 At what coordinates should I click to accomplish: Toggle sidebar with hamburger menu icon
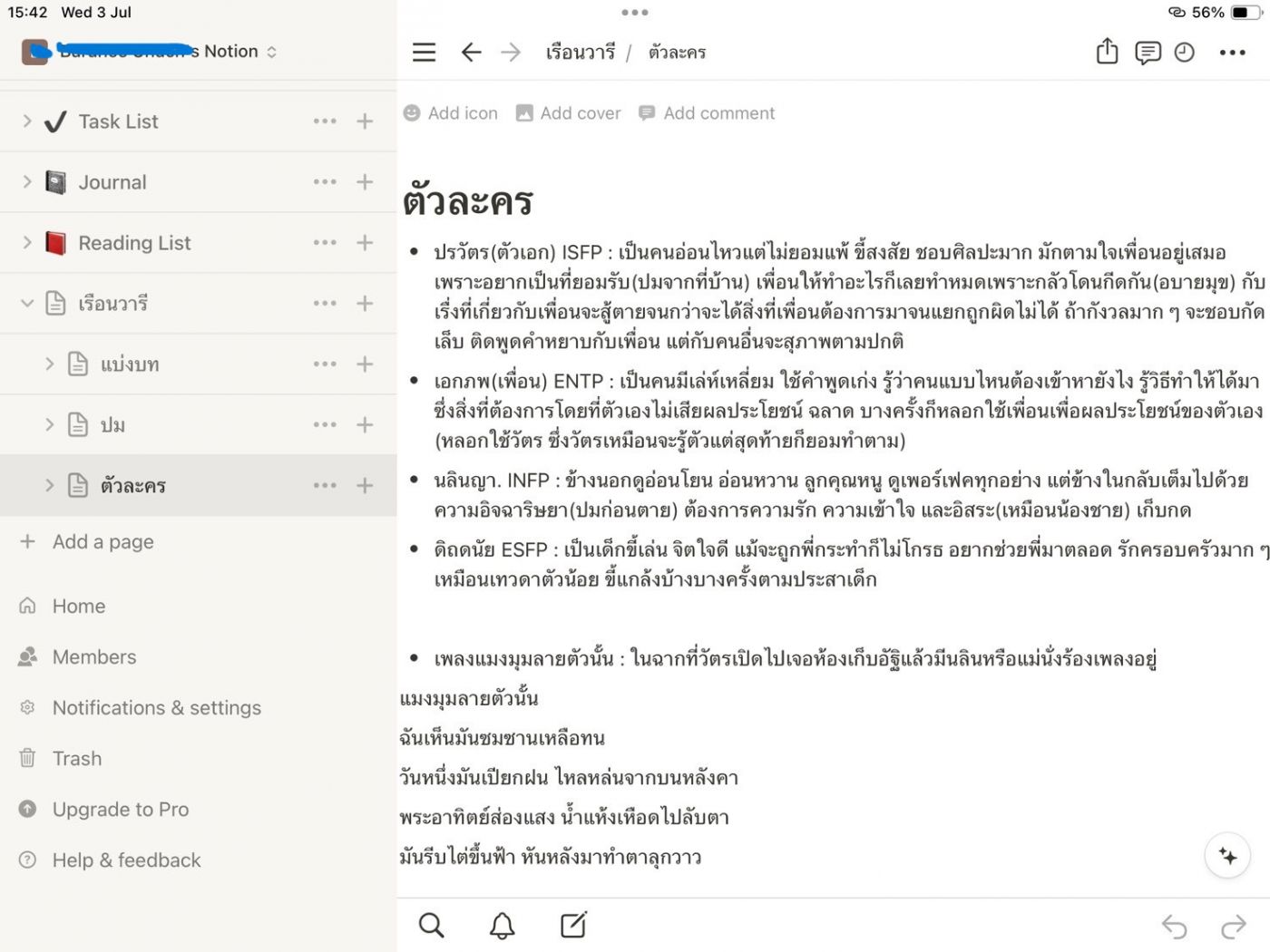pyautogui.click(x=424, y=53)
